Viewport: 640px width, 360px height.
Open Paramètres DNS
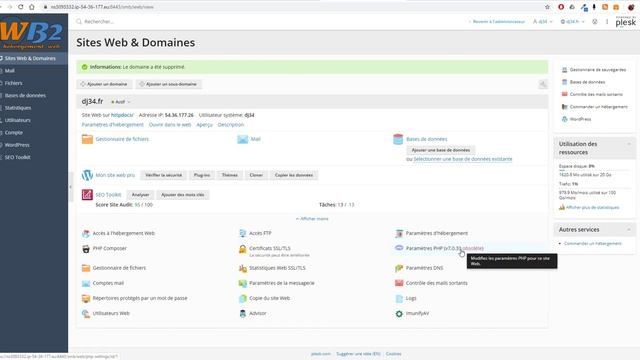[x=424, y=268]
